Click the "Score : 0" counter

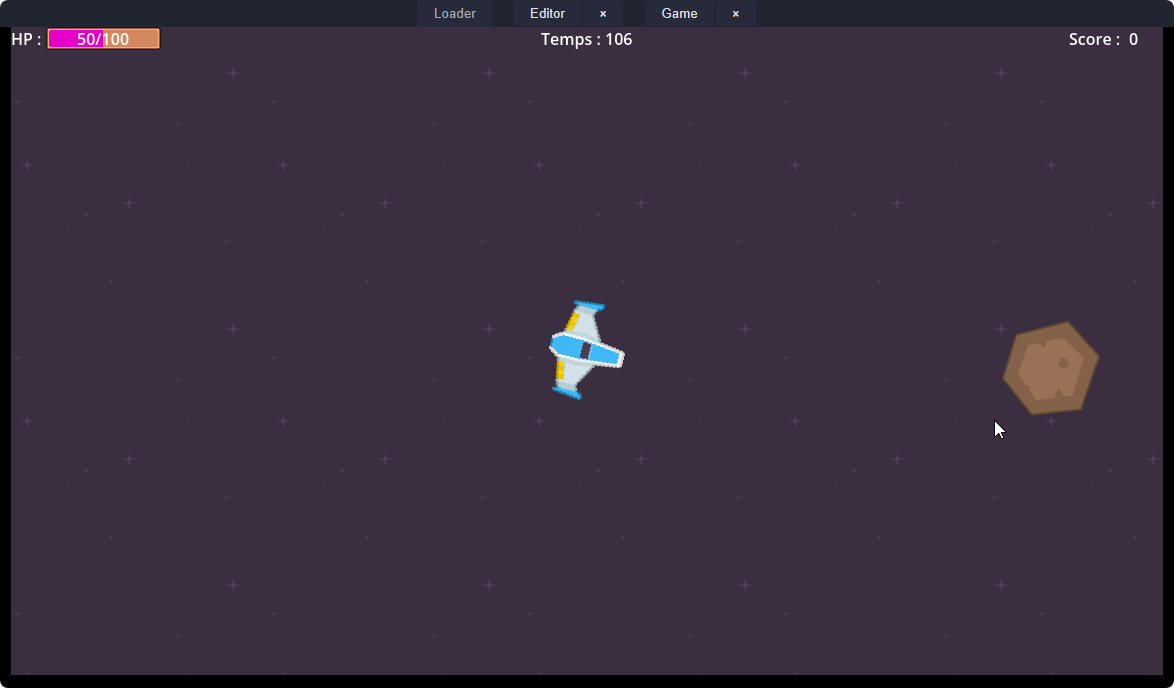(x=1103, y=39)
